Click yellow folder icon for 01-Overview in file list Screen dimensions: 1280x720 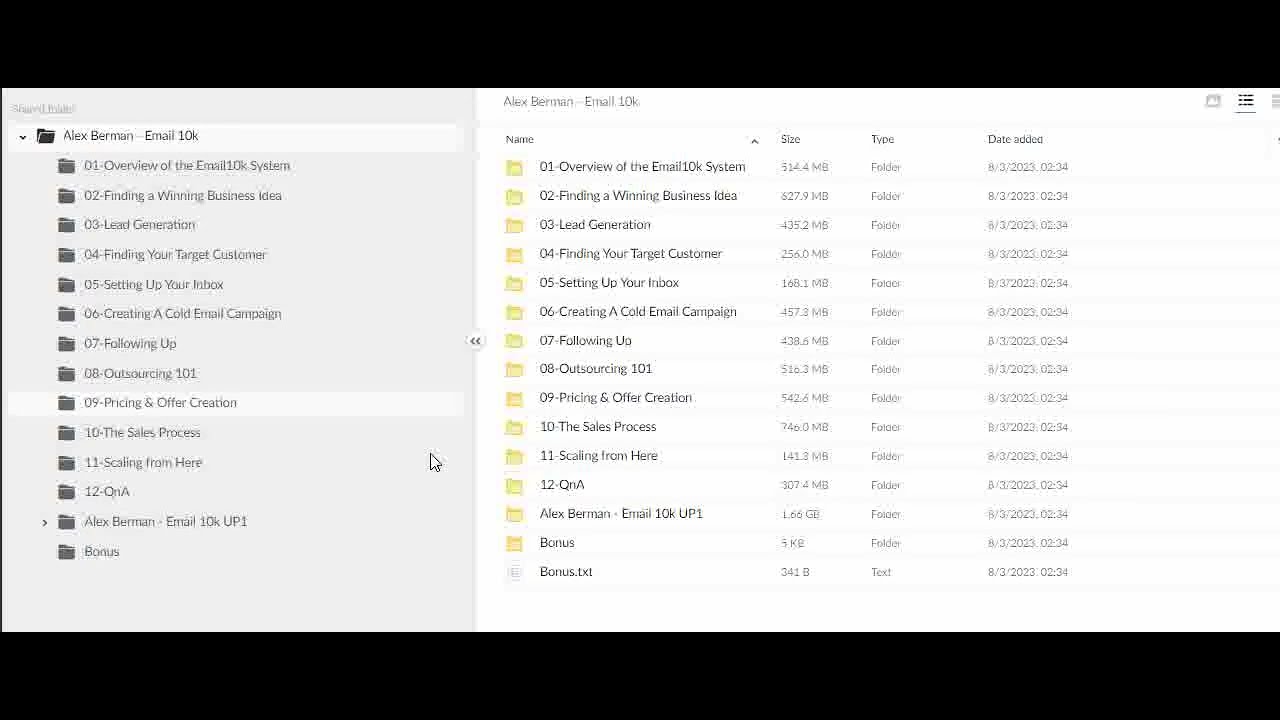(514, 168)
